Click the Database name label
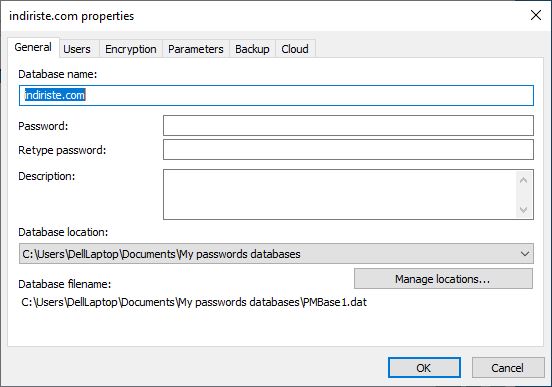552x387 pixels. (x=57, y=74)
